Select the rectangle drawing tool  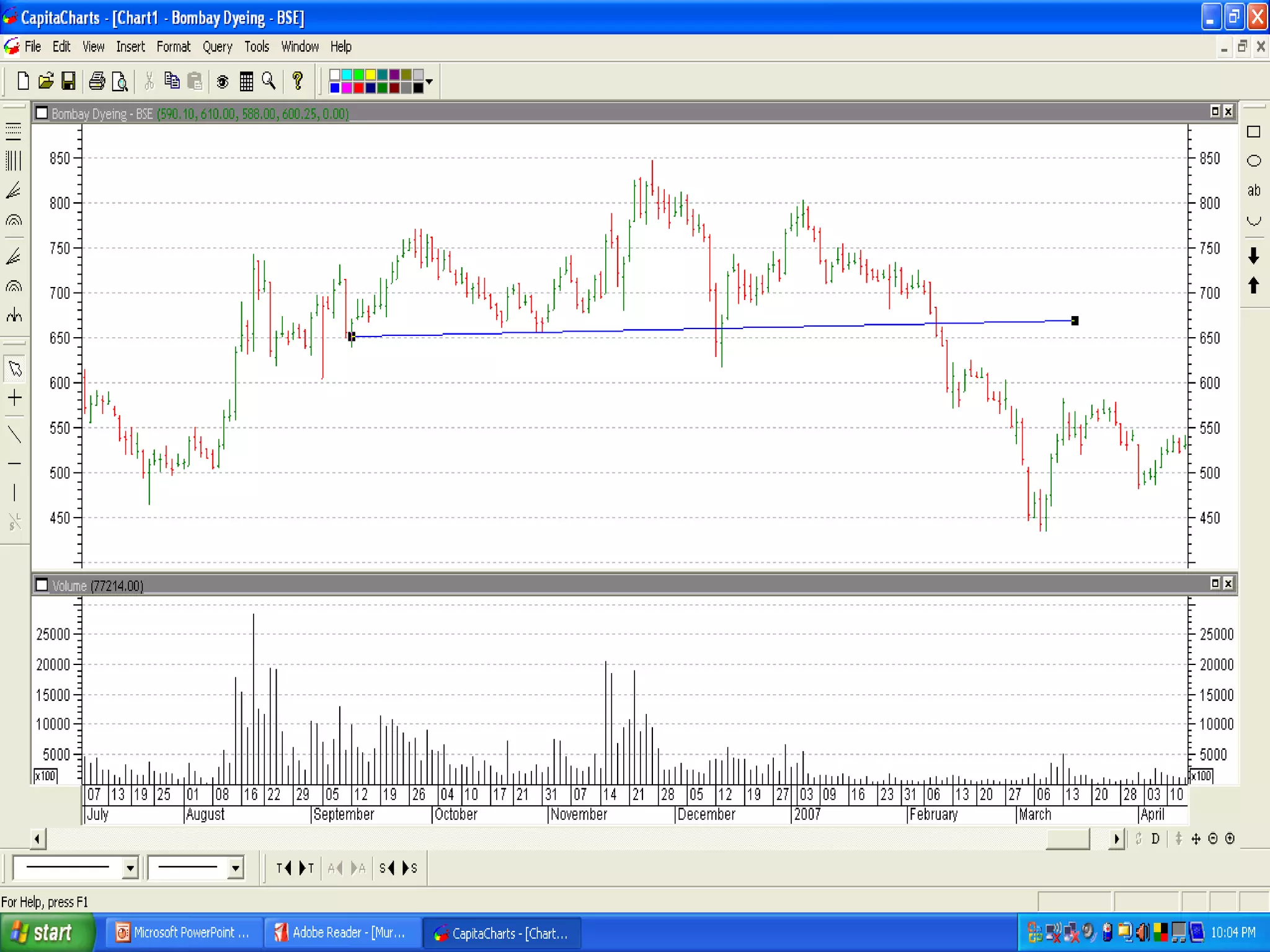(1253, 132)
